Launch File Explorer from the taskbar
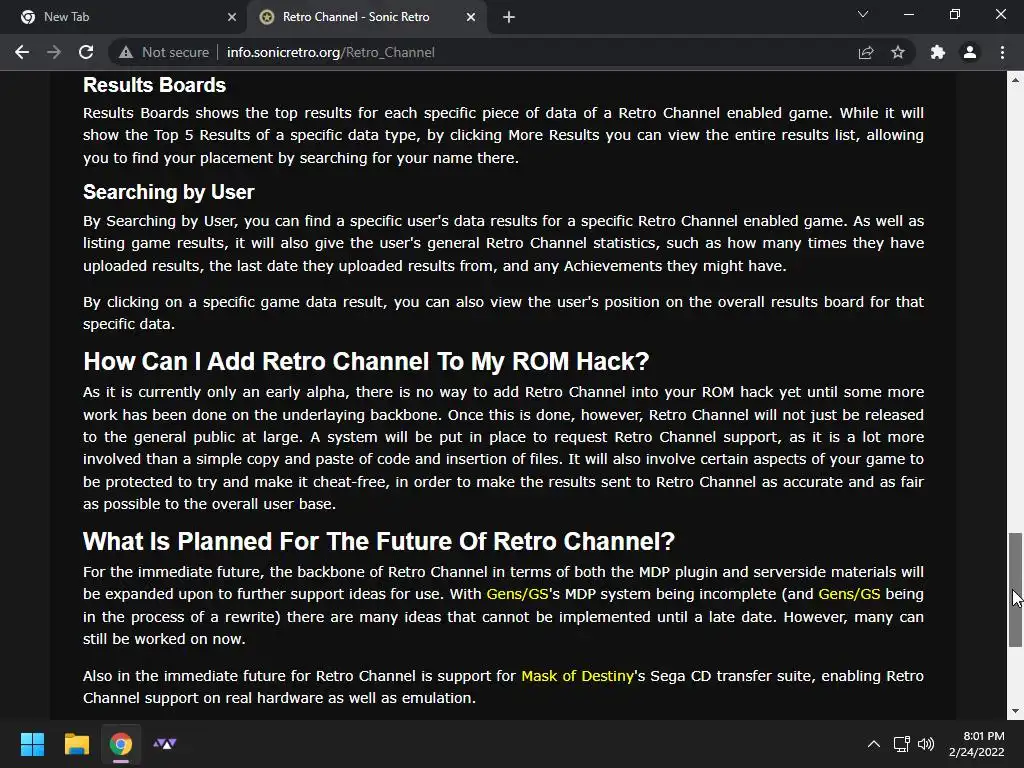1024x768 pixels. point(76,744)
